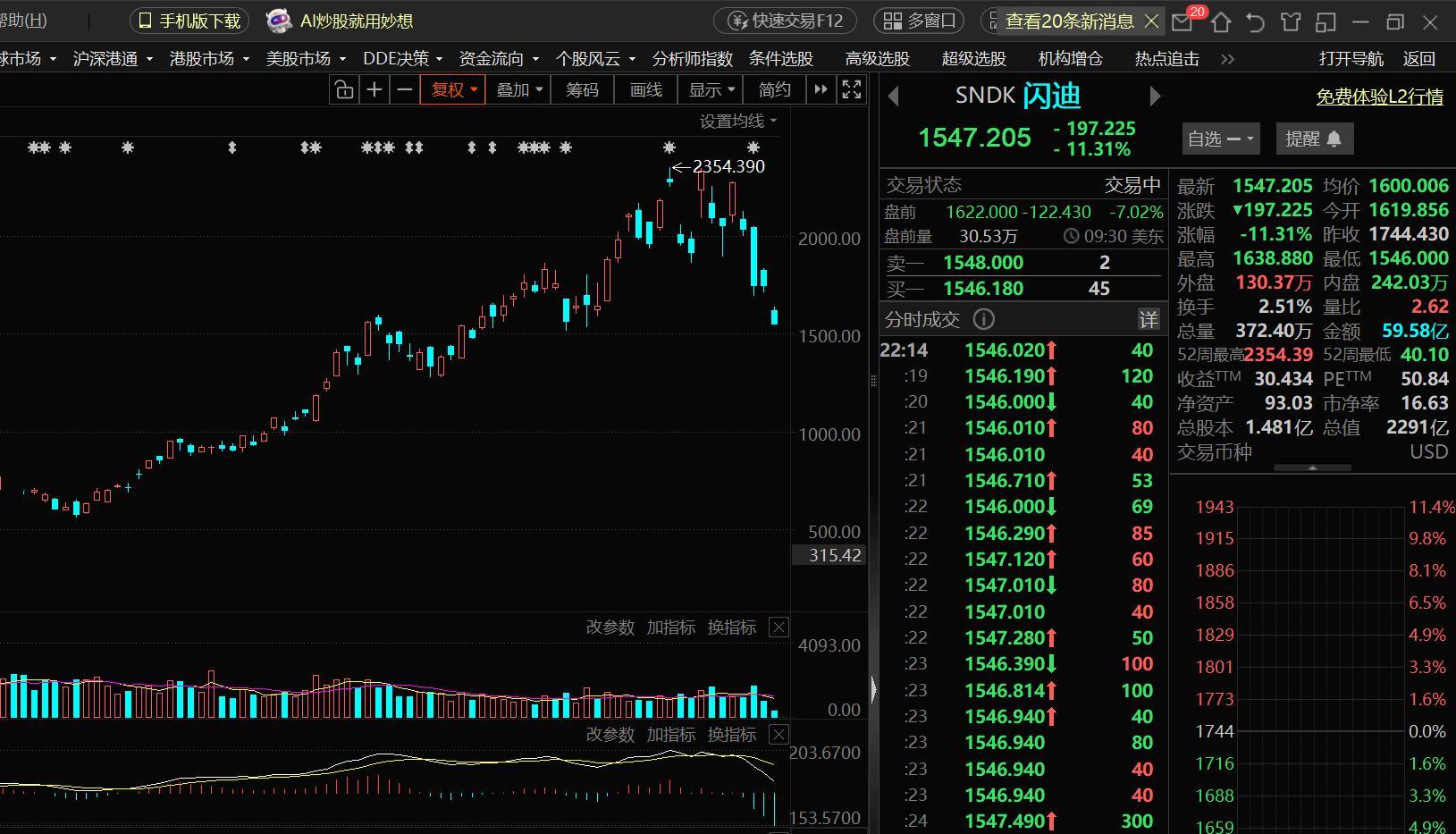The image size is (1456, 834).
Task: Click the 买一 1546.180 bid row
Action: 1022,289
